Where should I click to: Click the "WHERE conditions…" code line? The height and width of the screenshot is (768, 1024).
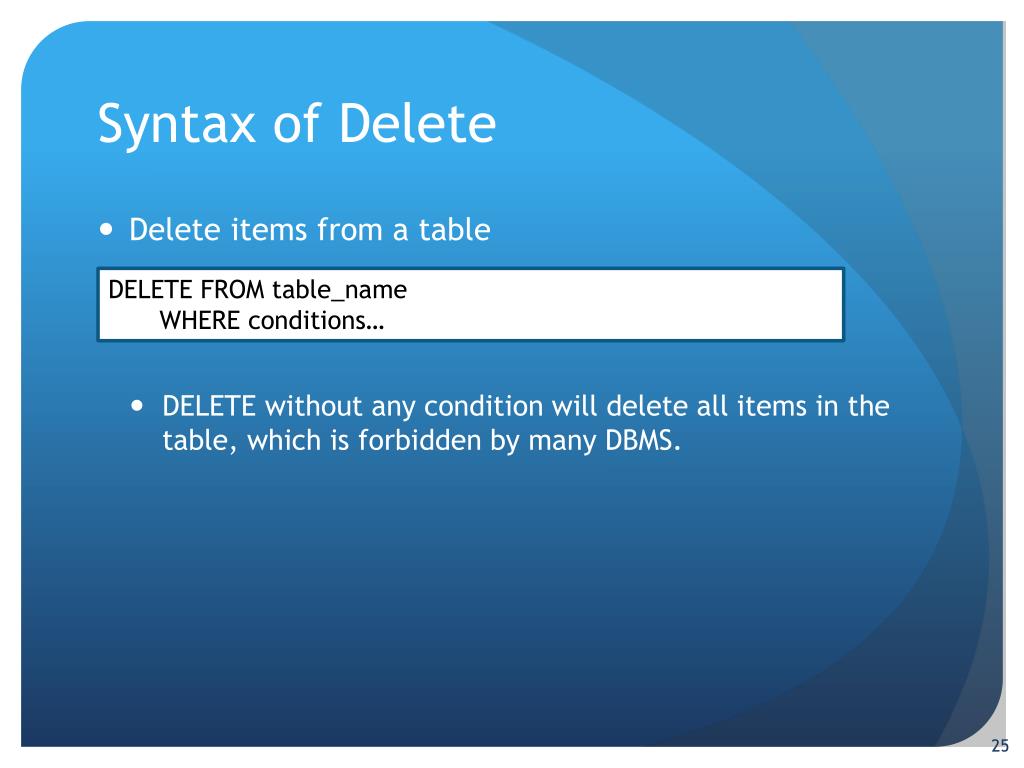pyautogui.click(x=272, y=321)
